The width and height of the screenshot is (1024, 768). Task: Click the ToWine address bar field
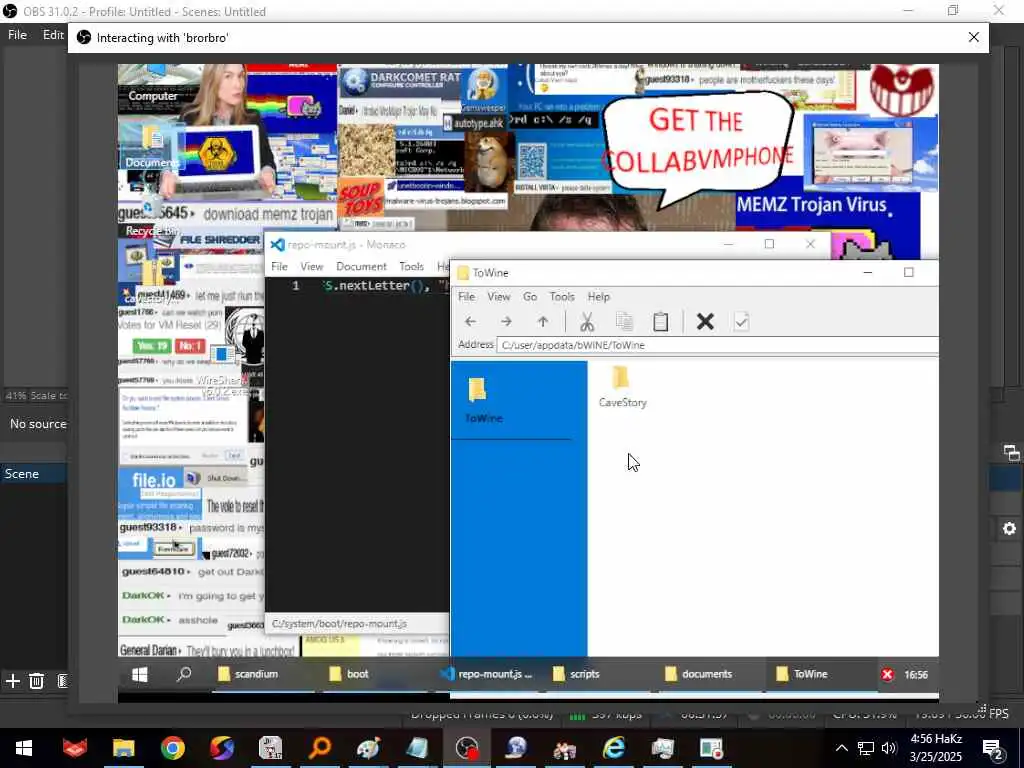point(717,345)
